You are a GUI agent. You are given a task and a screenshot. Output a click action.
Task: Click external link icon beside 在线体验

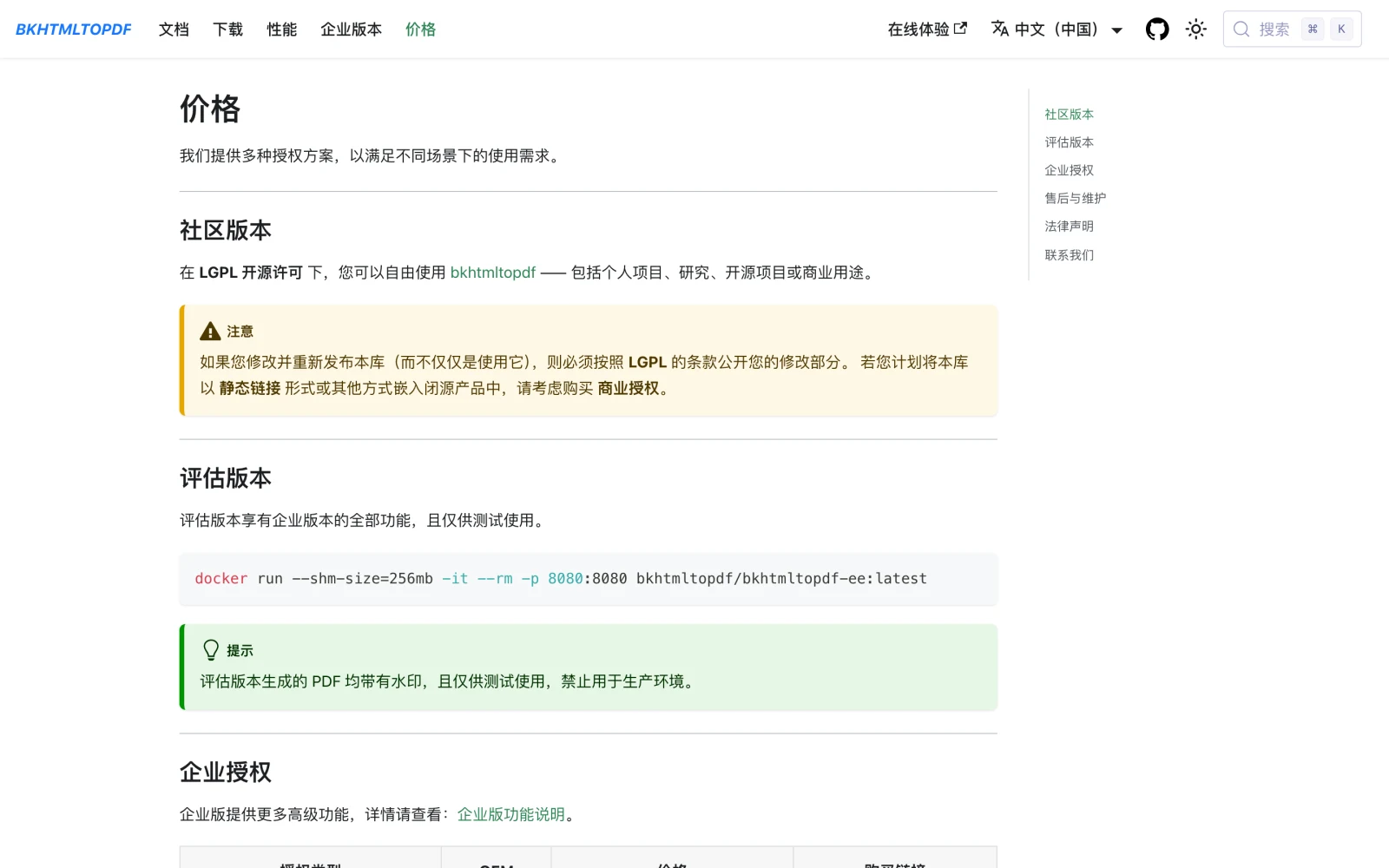pos(960,28)
